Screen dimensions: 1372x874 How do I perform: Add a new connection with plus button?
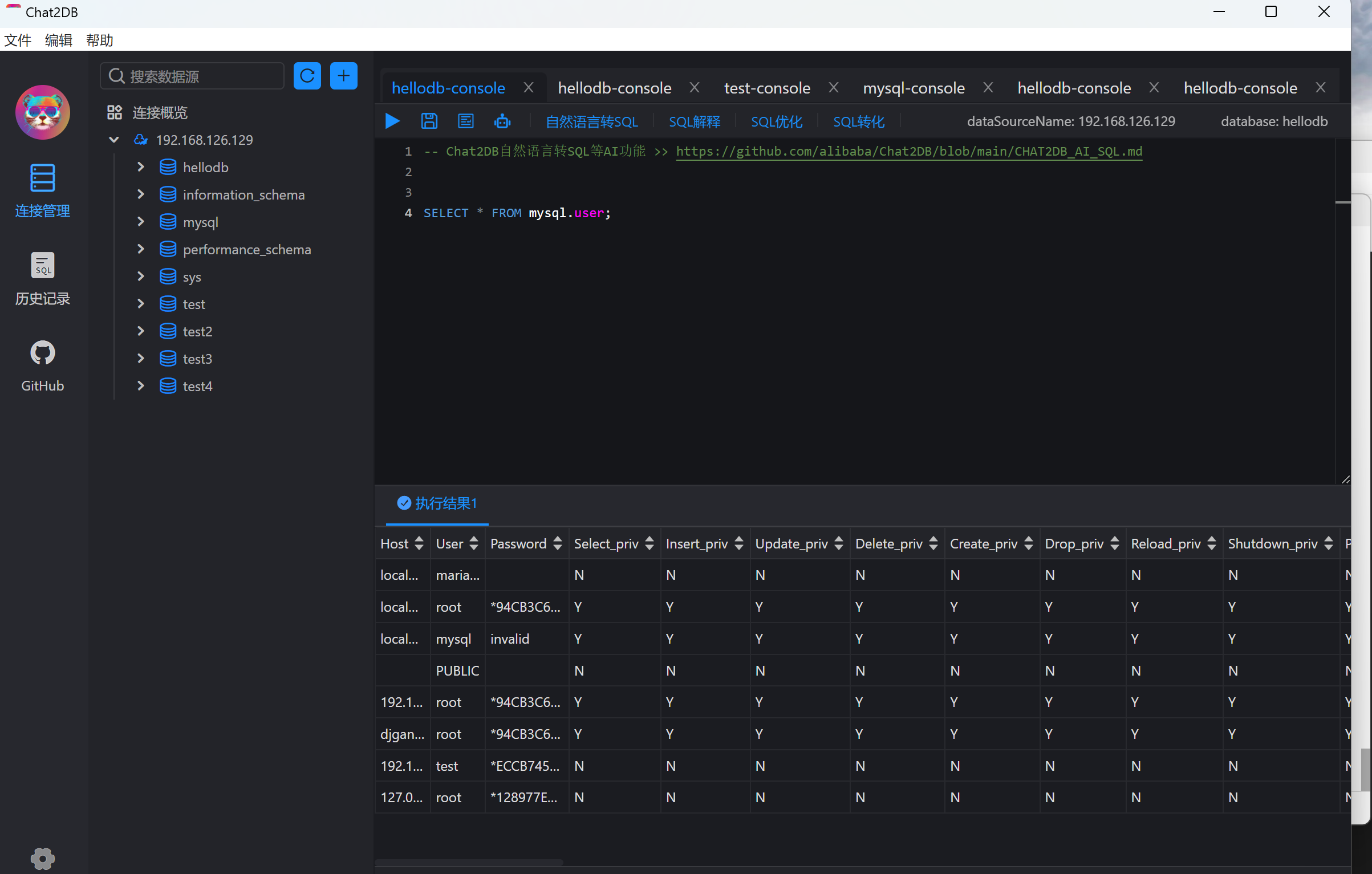click(x=343, y=76)
